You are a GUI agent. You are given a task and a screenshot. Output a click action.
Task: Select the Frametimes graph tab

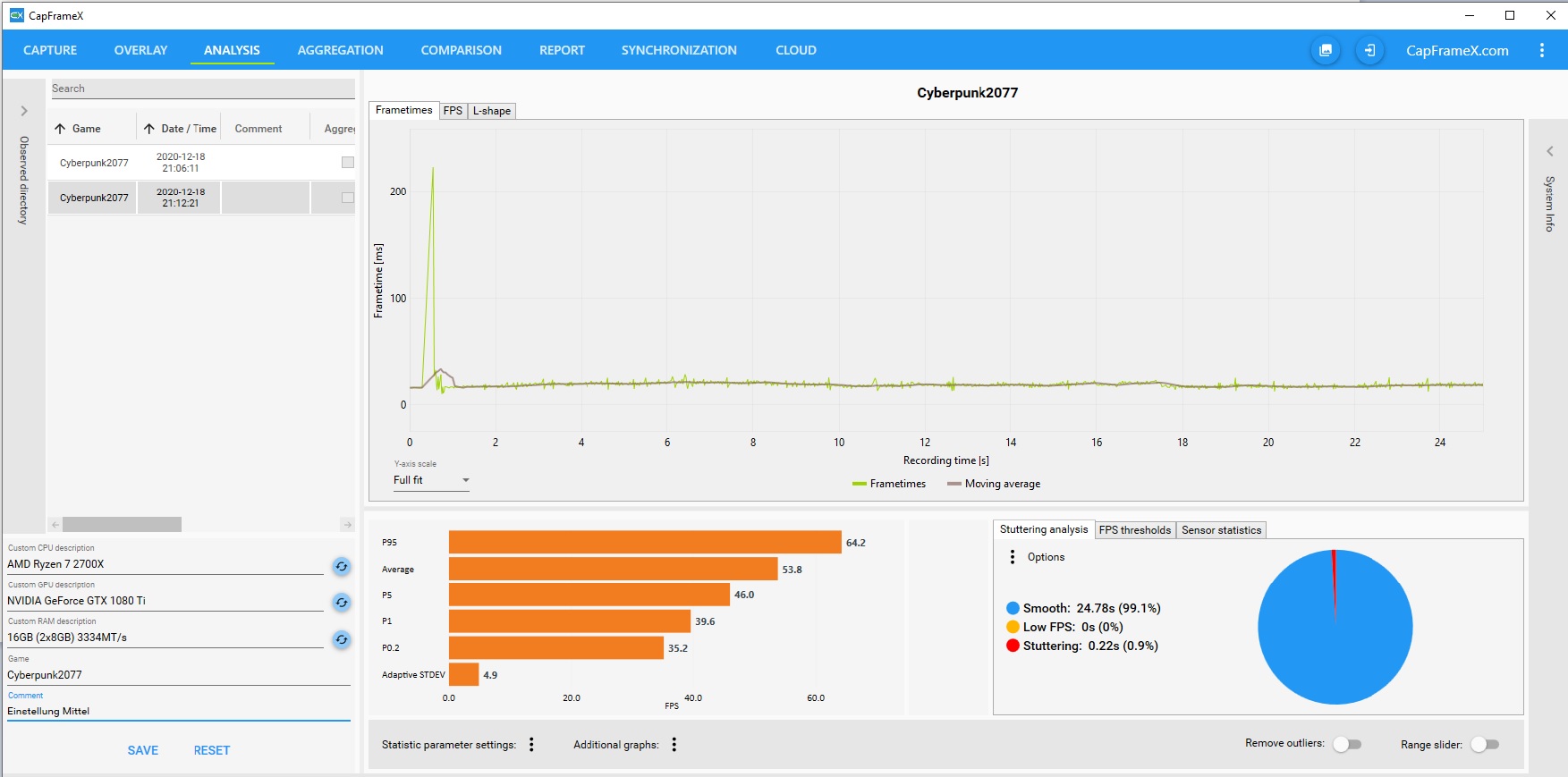403,110
